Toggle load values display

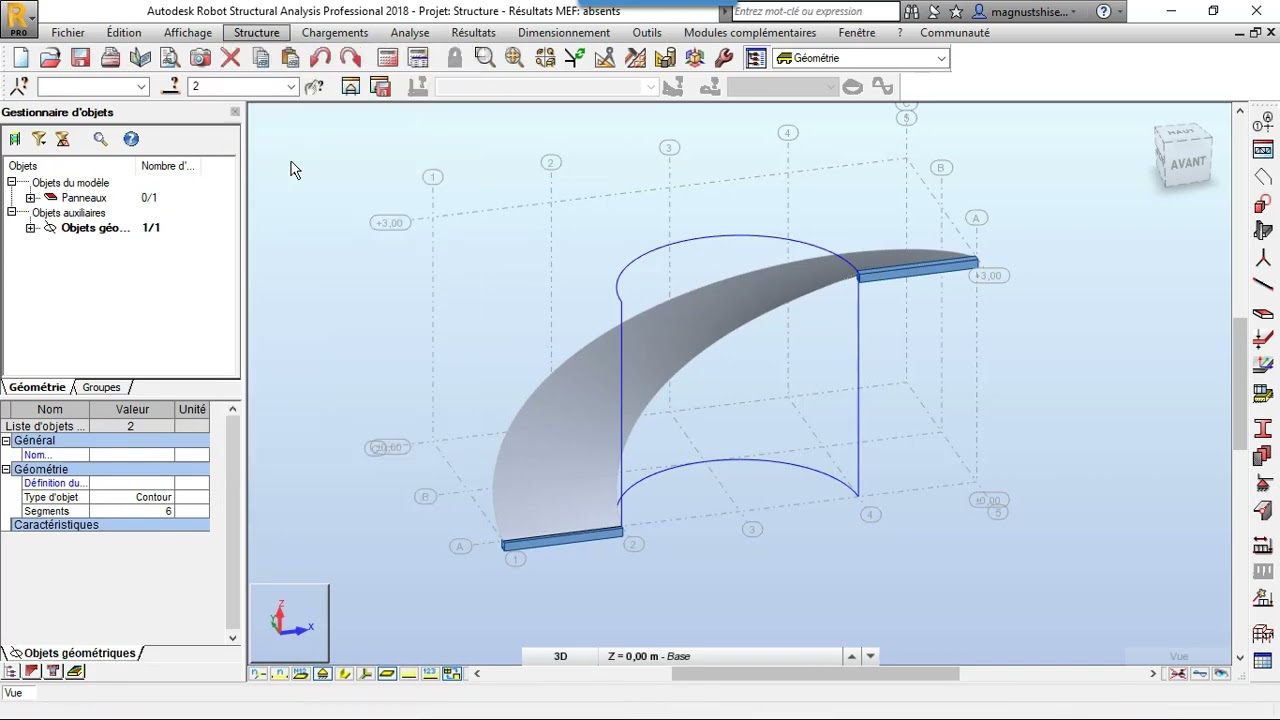430,673
